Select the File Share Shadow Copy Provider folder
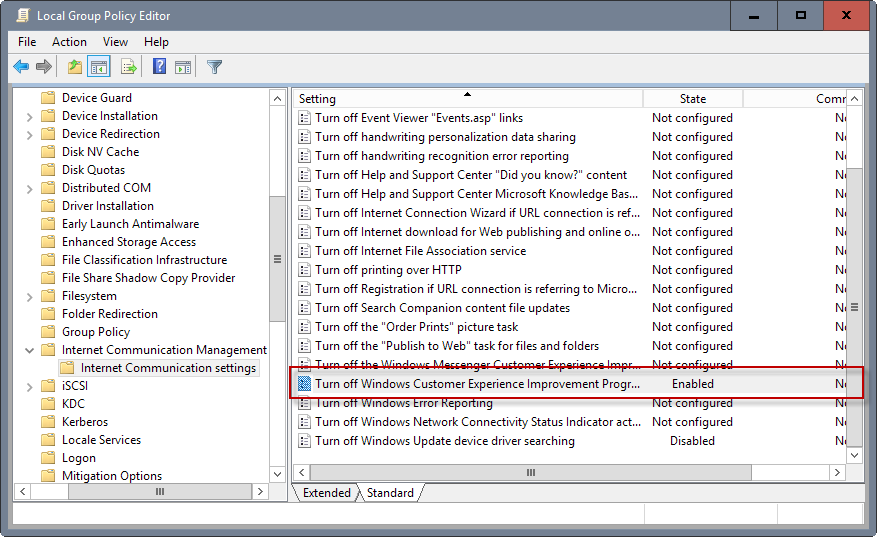 [x=148, y=278]
